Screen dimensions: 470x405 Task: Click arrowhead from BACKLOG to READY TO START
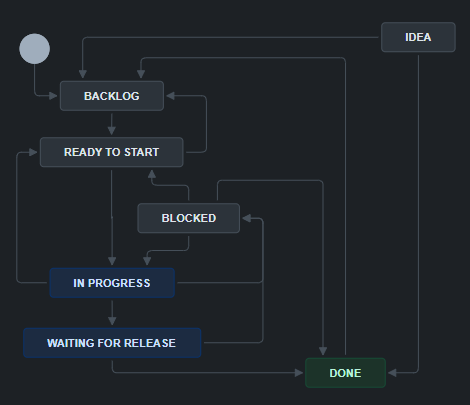[112, 130]
